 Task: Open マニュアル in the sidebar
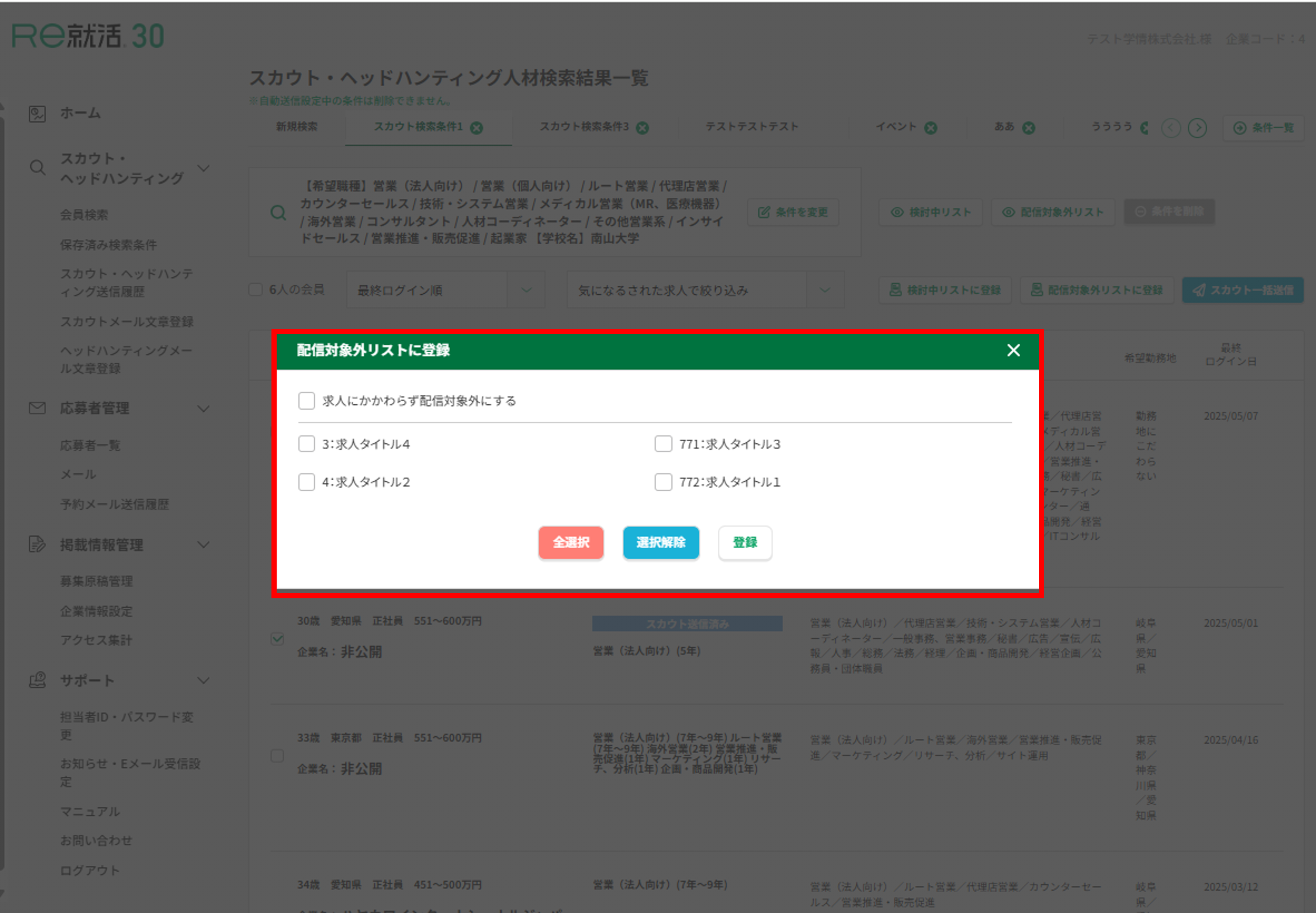(x=90, y=811)
